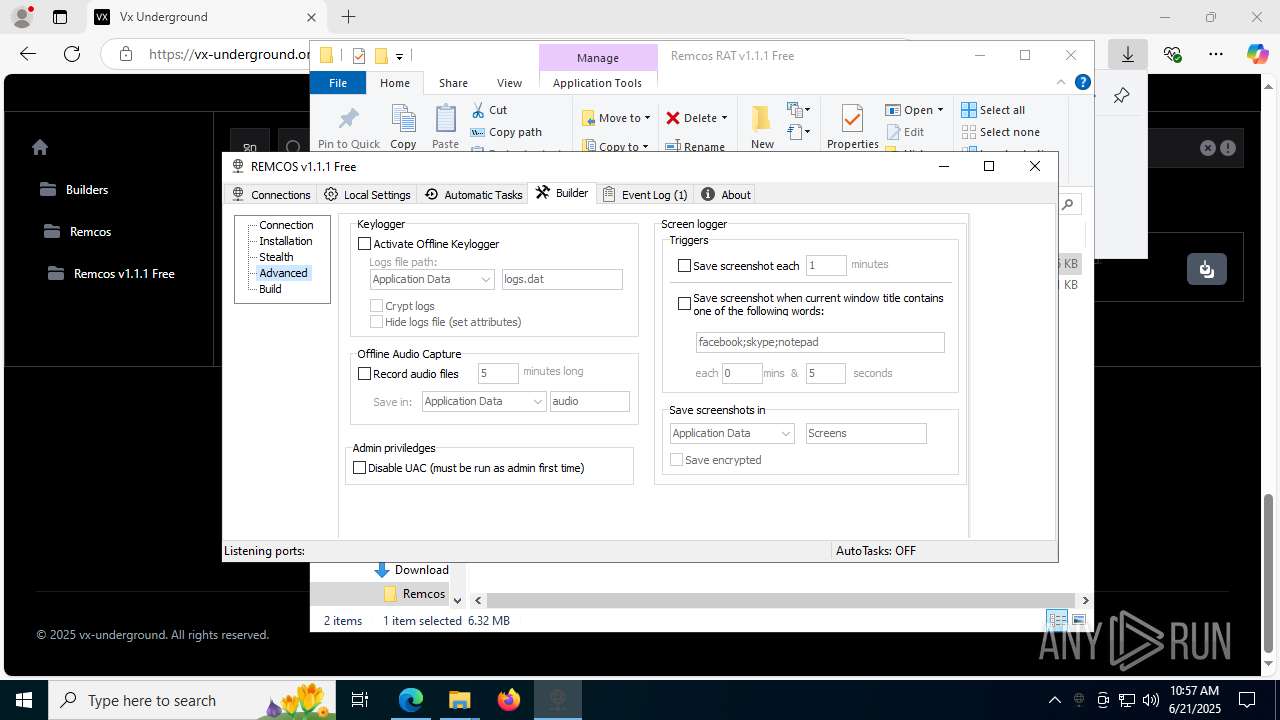Screen dimensions: 1280x720
Task: Enable Save screenshot each minutes checkbox
Action: 685,266
